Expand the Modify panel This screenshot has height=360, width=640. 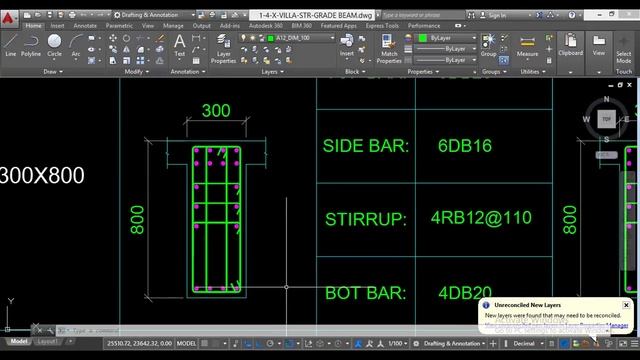[137, 72]
